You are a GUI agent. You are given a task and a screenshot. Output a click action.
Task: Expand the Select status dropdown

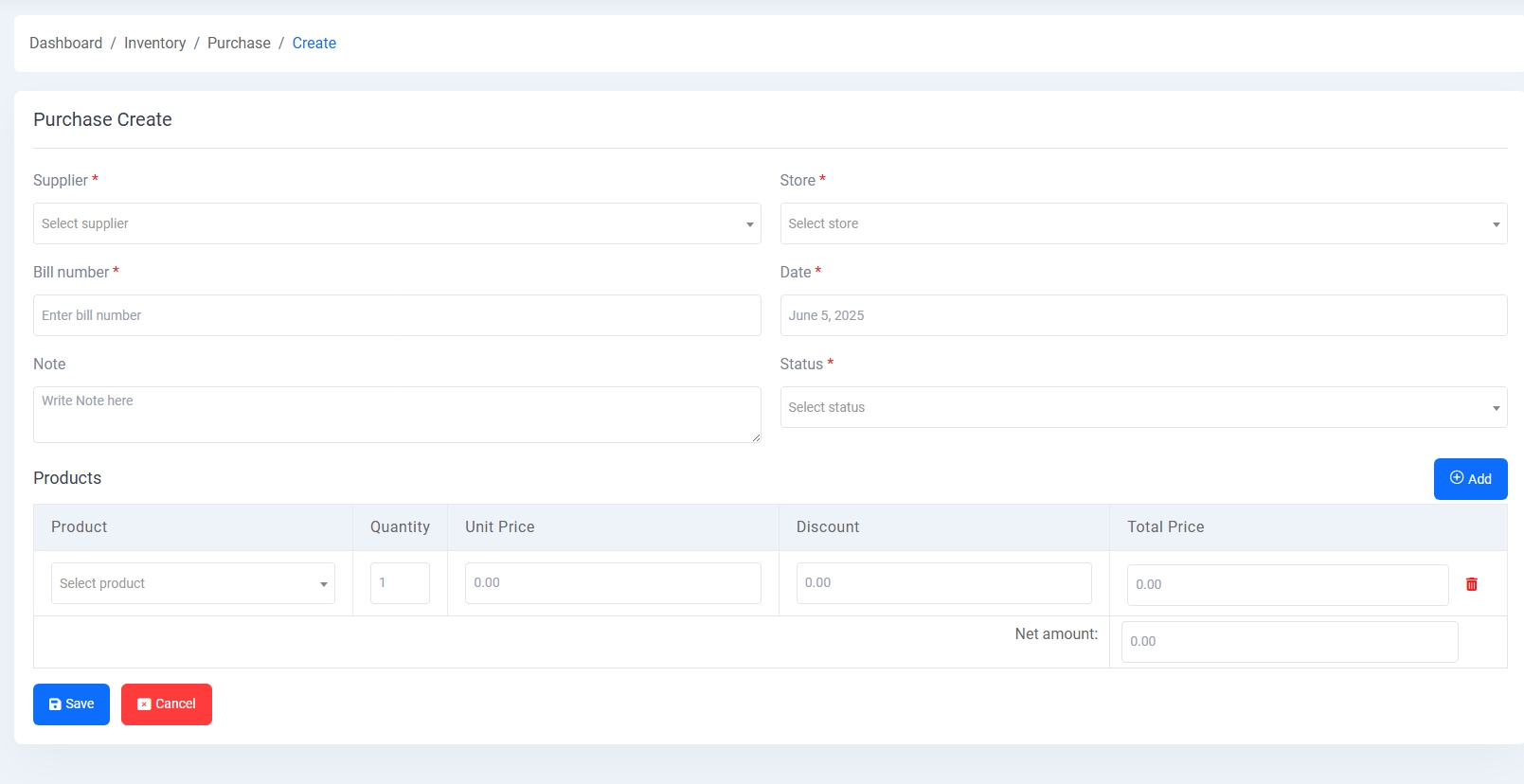(1143, 407)
